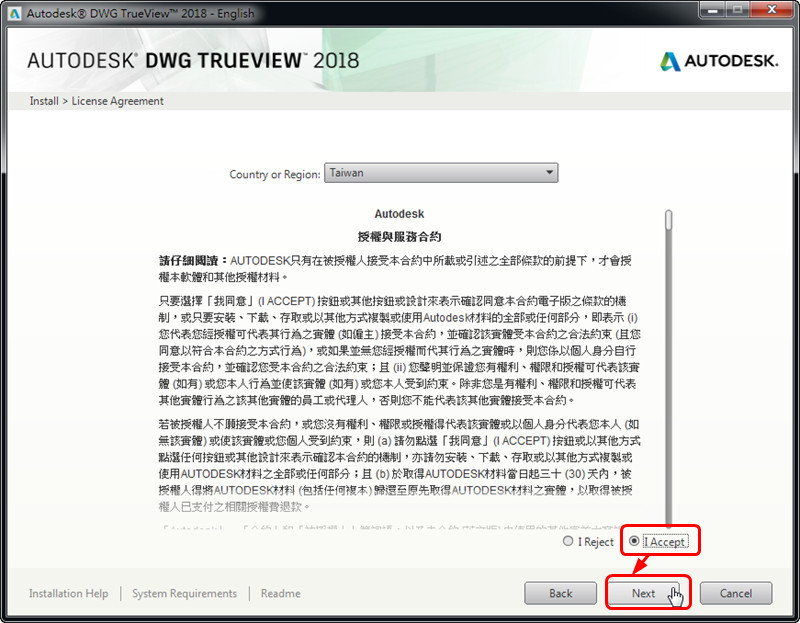Click the Back button

click(560, 593)
